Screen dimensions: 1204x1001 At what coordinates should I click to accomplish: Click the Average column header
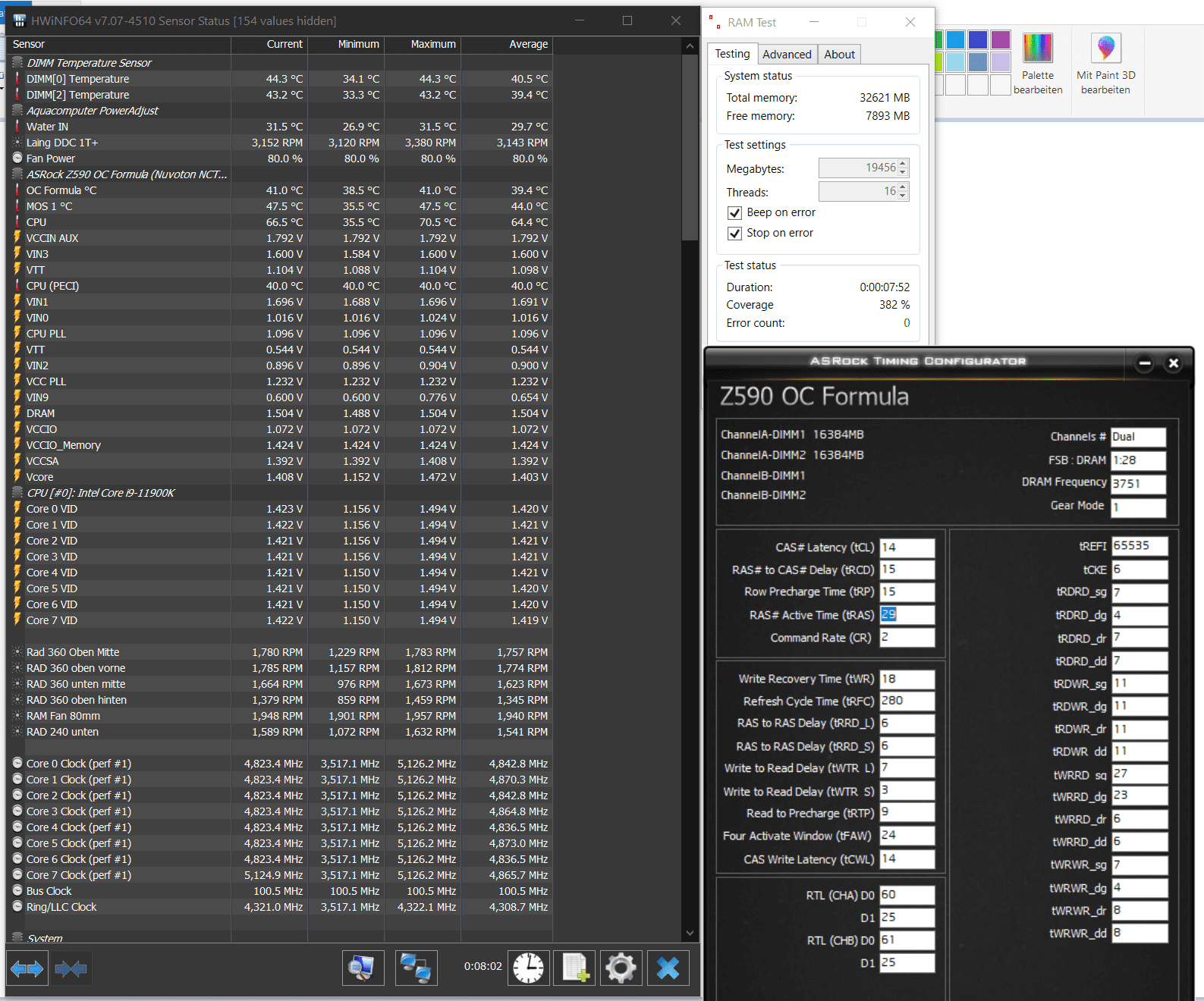click(x=507, y=45)
